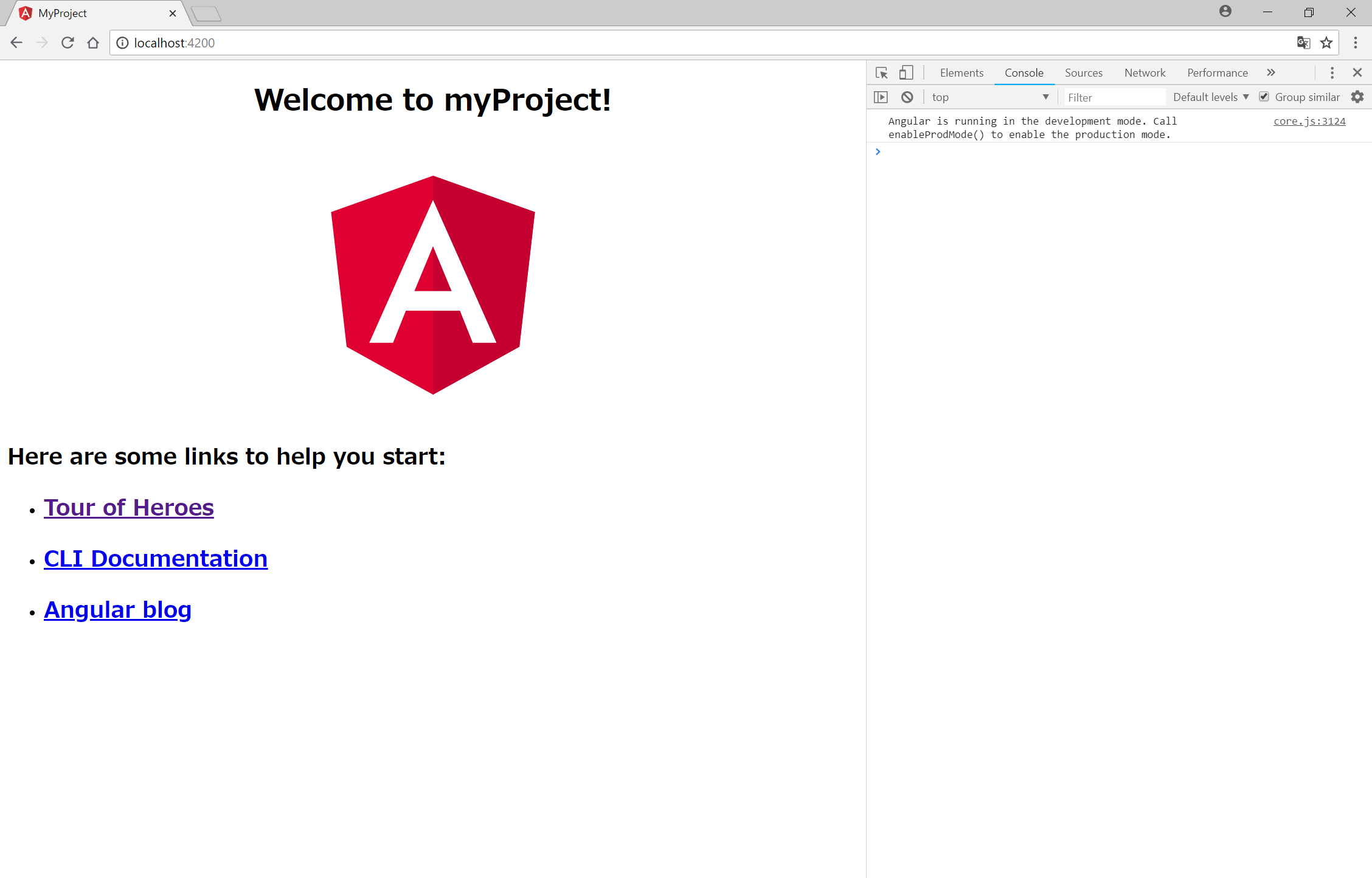Bookmark the page with the star icon
Screen dimensions: 1372x878
pos(1326,43)
